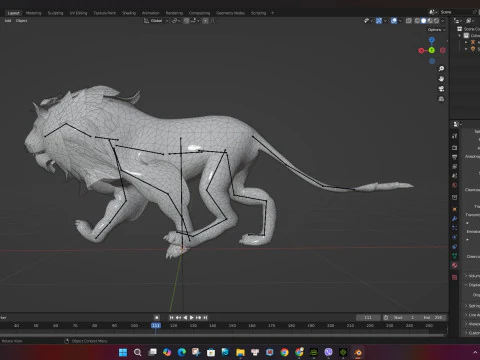Open Google Chrome from the taskbar
This screenshot has height=360, width=480.
click(284, 352)
